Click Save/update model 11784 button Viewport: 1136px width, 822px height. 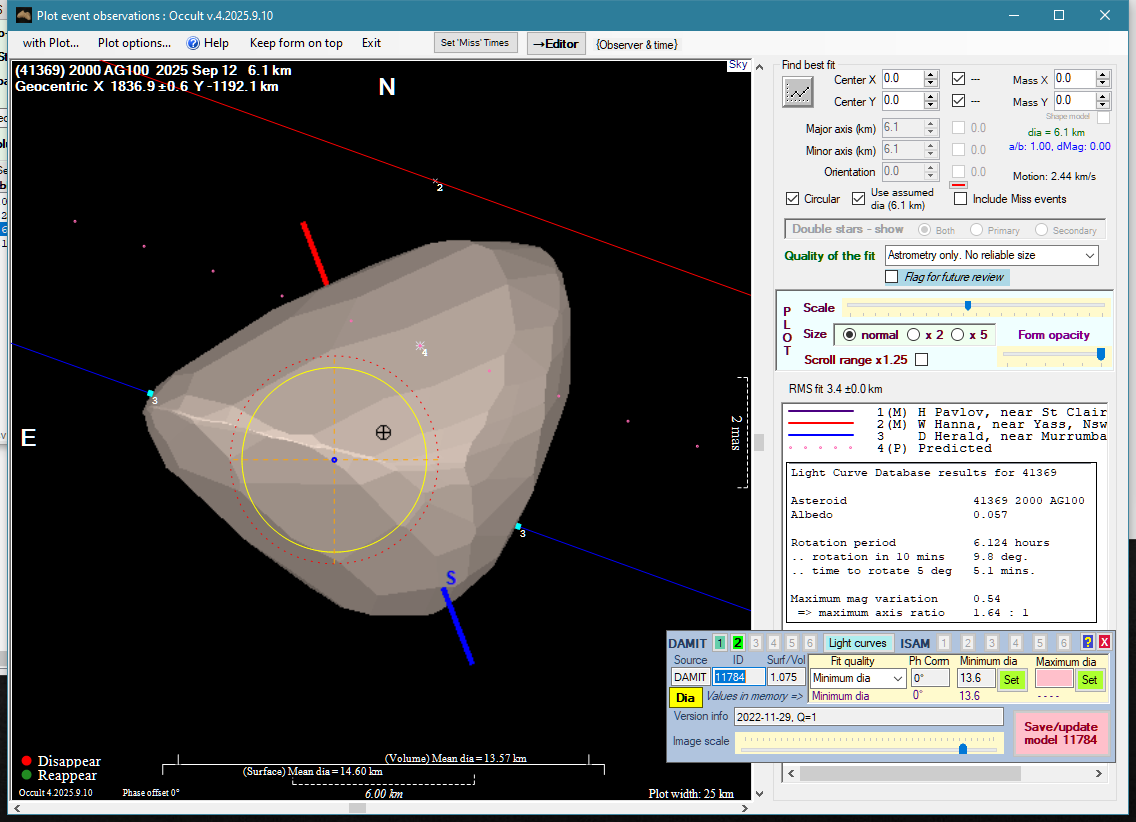(1060, 734)
